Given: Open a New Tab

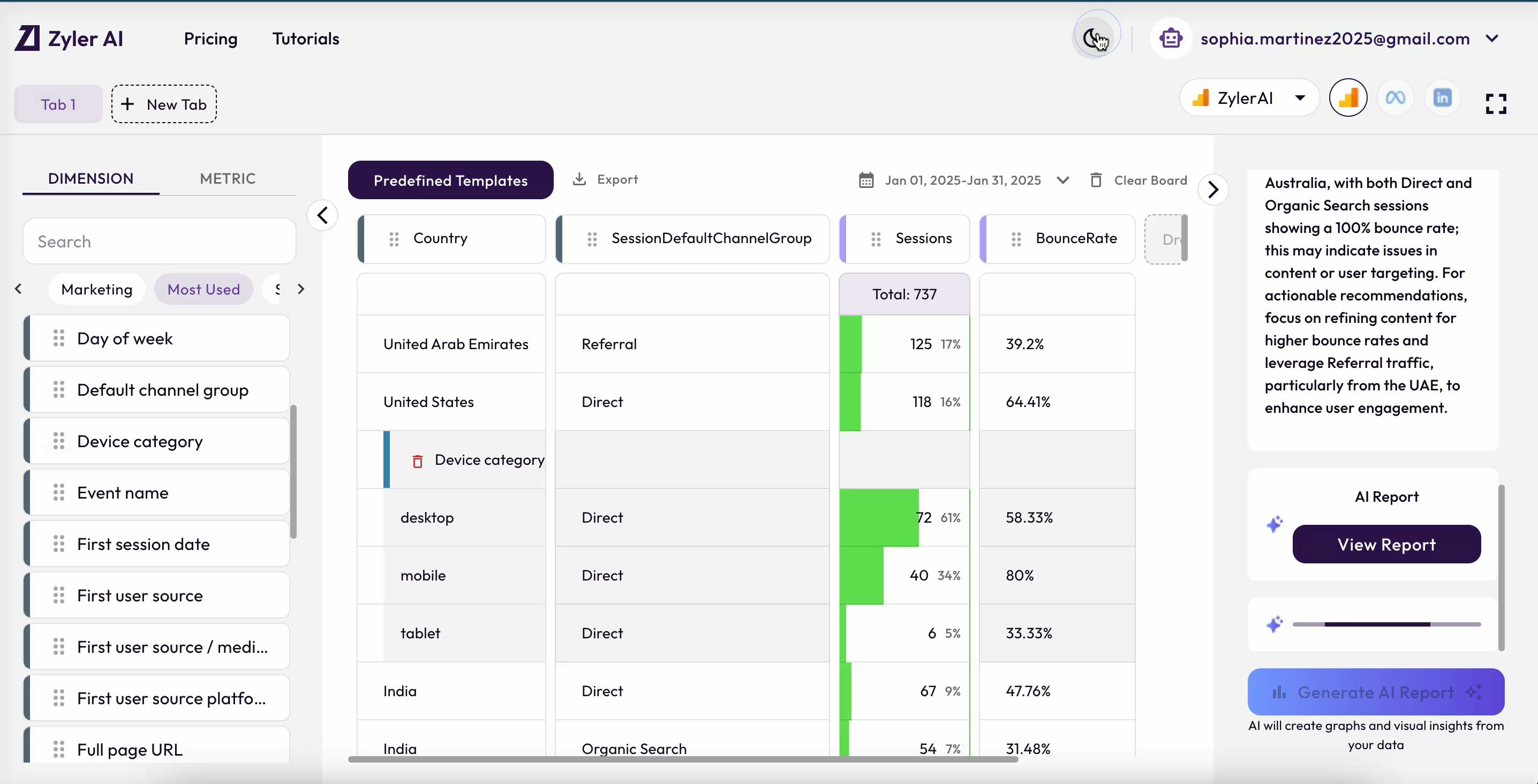Looking at the screenshot, I should click(163, 104).
